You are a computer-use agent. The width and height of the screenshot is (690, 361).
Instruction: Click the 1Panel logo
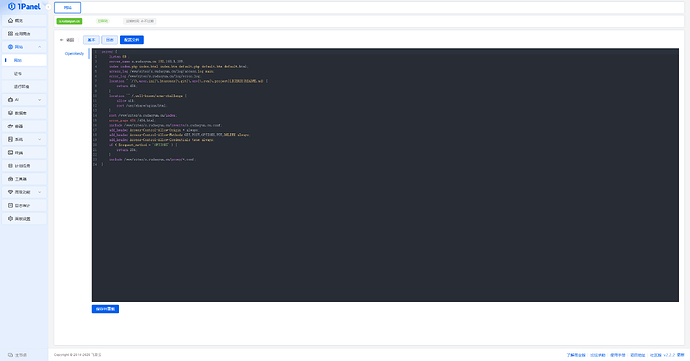[x=24, y=7]
